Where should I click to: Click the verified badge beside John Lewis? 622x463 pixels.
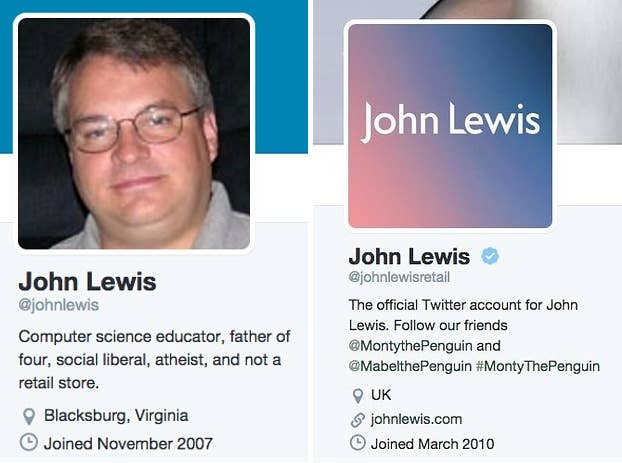point(490,256)
